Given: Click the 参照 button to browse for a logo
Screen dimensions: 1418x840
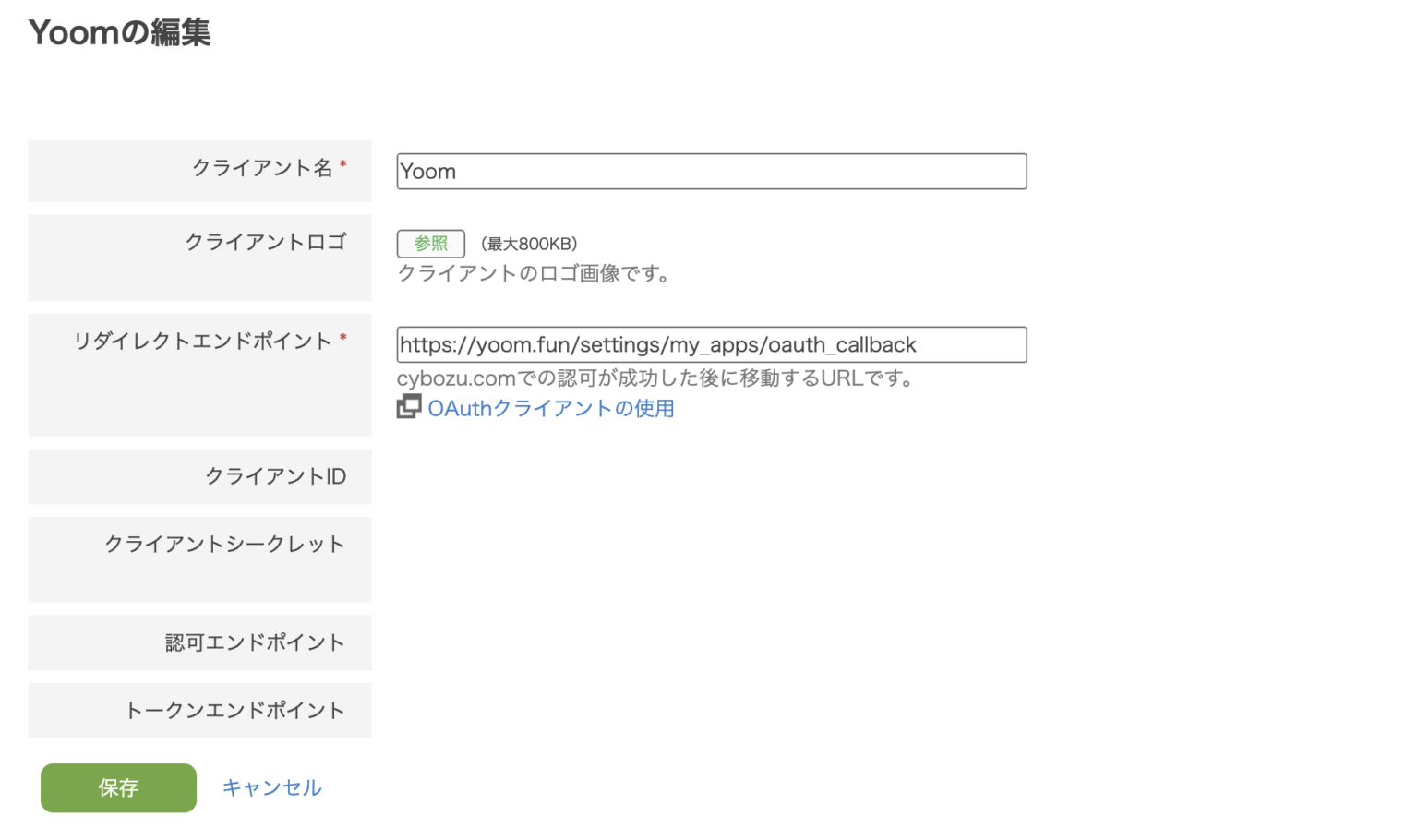Looking at the screenshot, I should click(430, 244).
